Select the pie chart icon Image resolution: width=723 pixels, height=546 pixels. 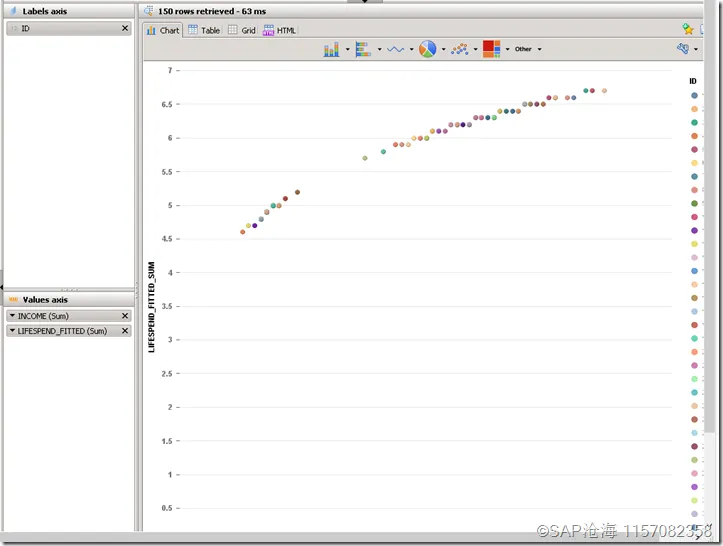coord(427,49)
